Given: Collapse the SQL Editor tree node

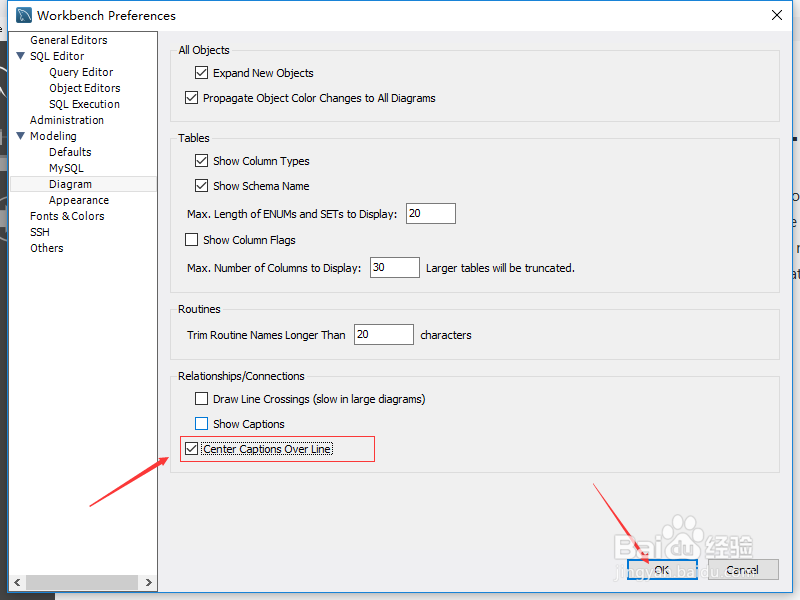Looking at the screenshot, I should (20, 56).
